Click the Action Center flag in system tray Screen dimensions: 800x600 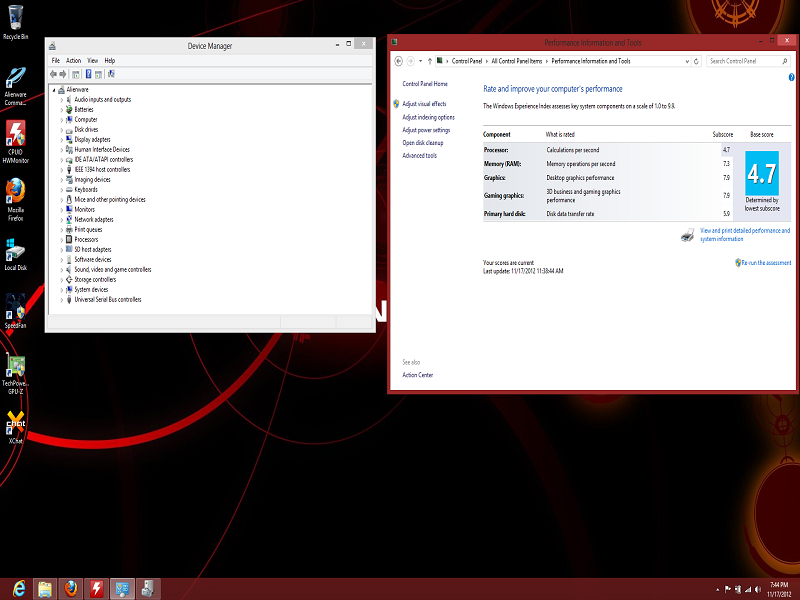pos(728,589)
